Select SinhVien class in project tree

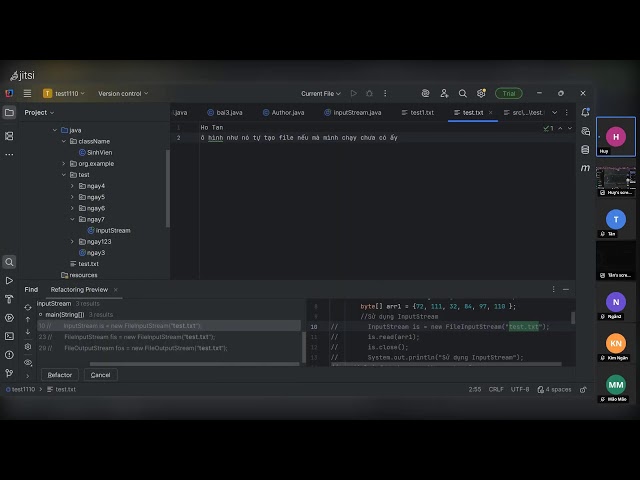click(96, 153)
